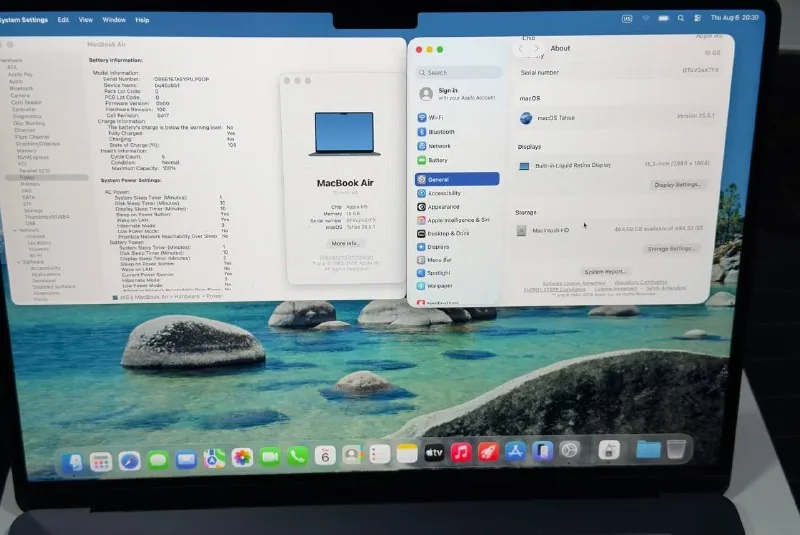Open the Window menu
This screenshot has height=535, width=800.
[114, 20]
